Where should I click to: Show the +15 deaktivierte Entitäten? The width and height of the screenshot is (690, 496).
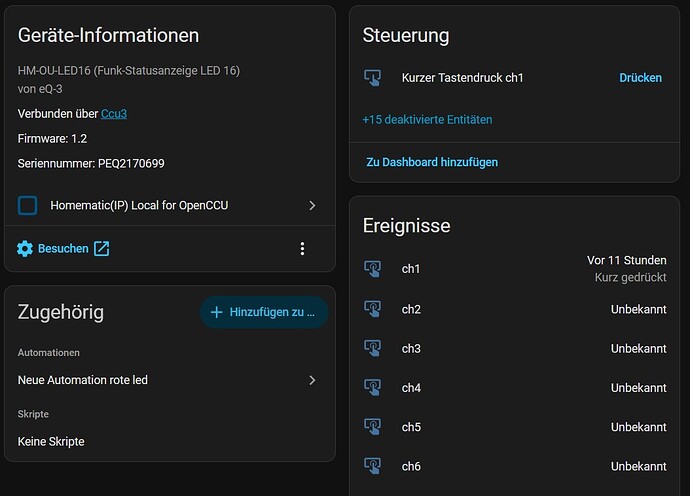427,120
